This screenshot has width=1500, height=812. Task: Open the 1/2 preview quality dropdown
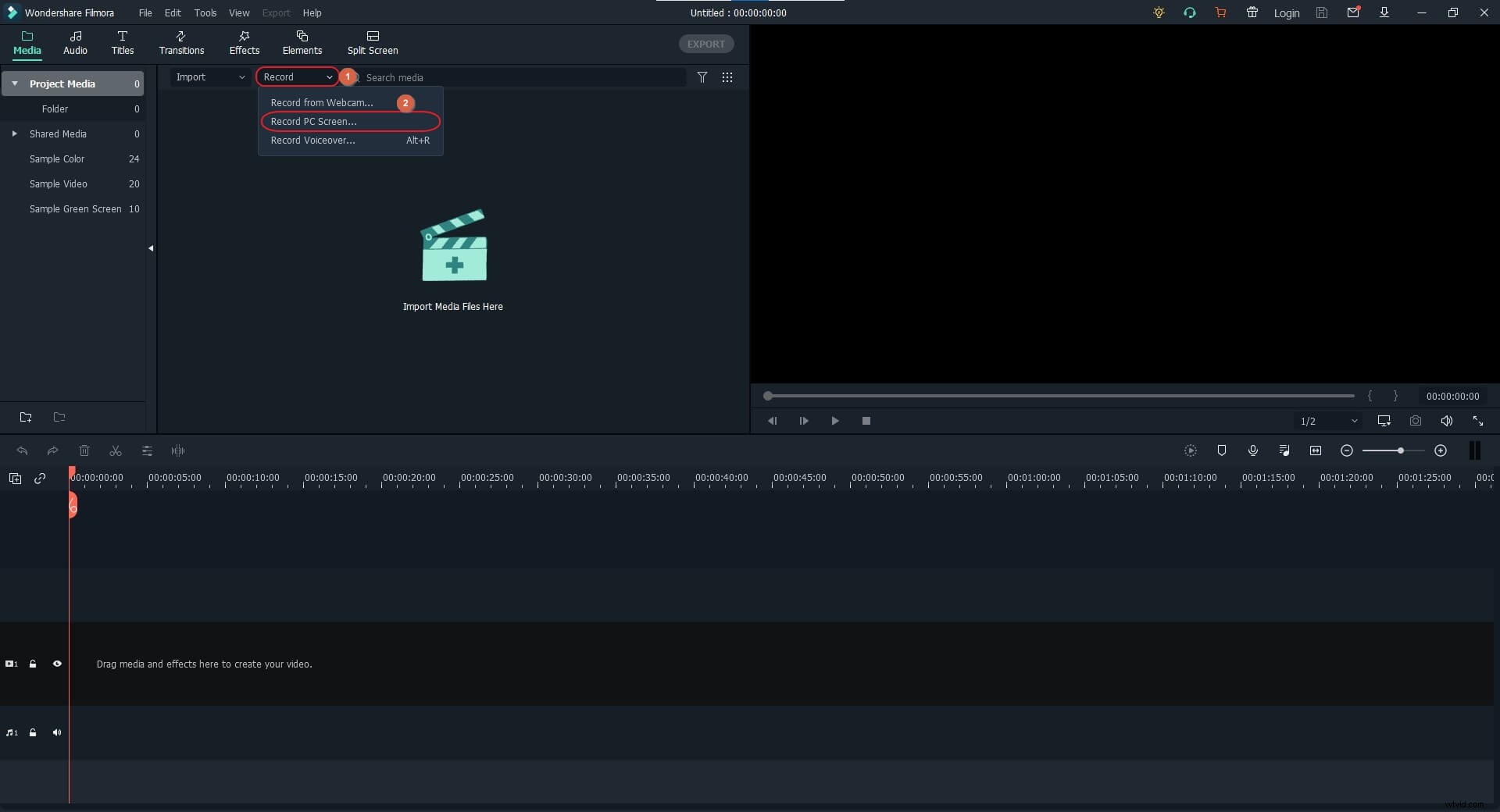(1328, 421)
